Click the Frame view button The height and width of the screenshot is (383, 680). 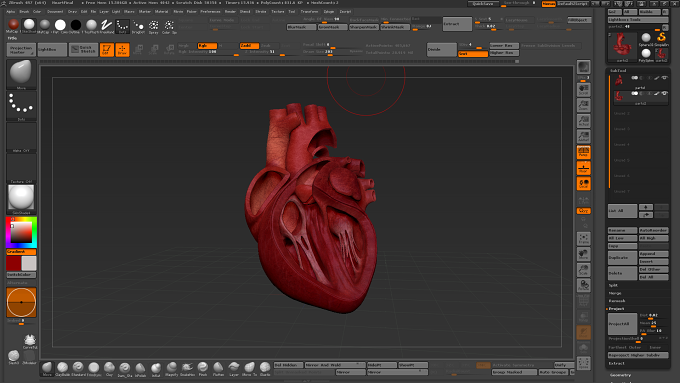(x=583, y=239)
